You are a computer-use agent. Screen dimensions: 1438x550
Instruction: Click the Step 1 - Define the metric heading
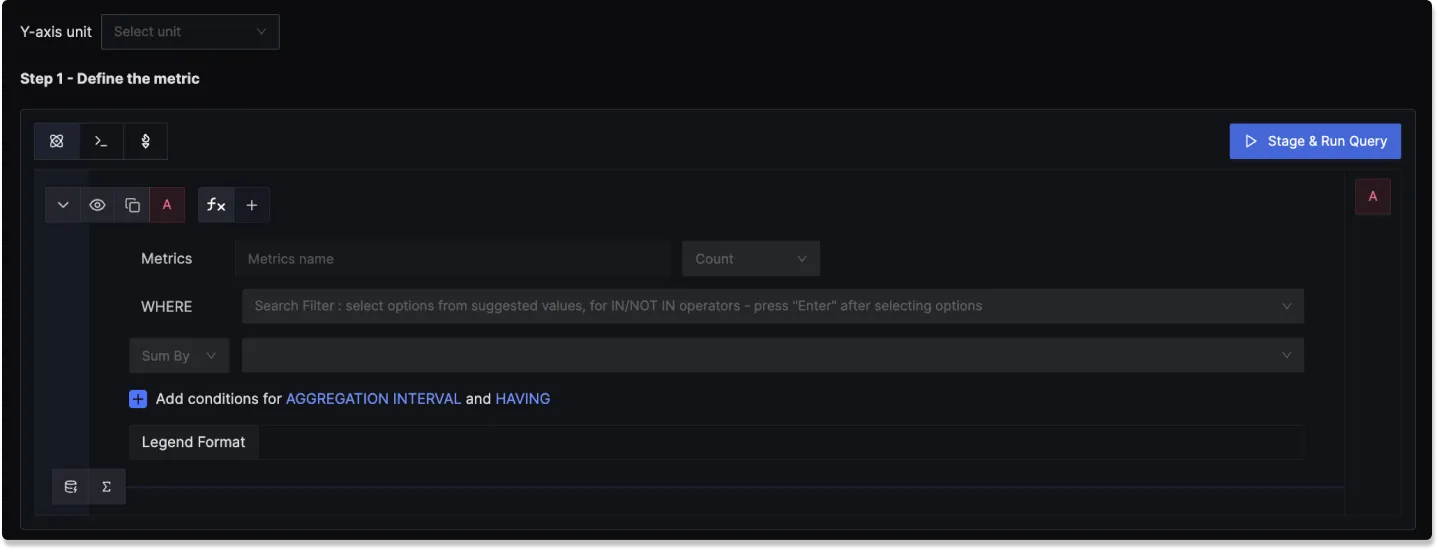coord(110,79)
